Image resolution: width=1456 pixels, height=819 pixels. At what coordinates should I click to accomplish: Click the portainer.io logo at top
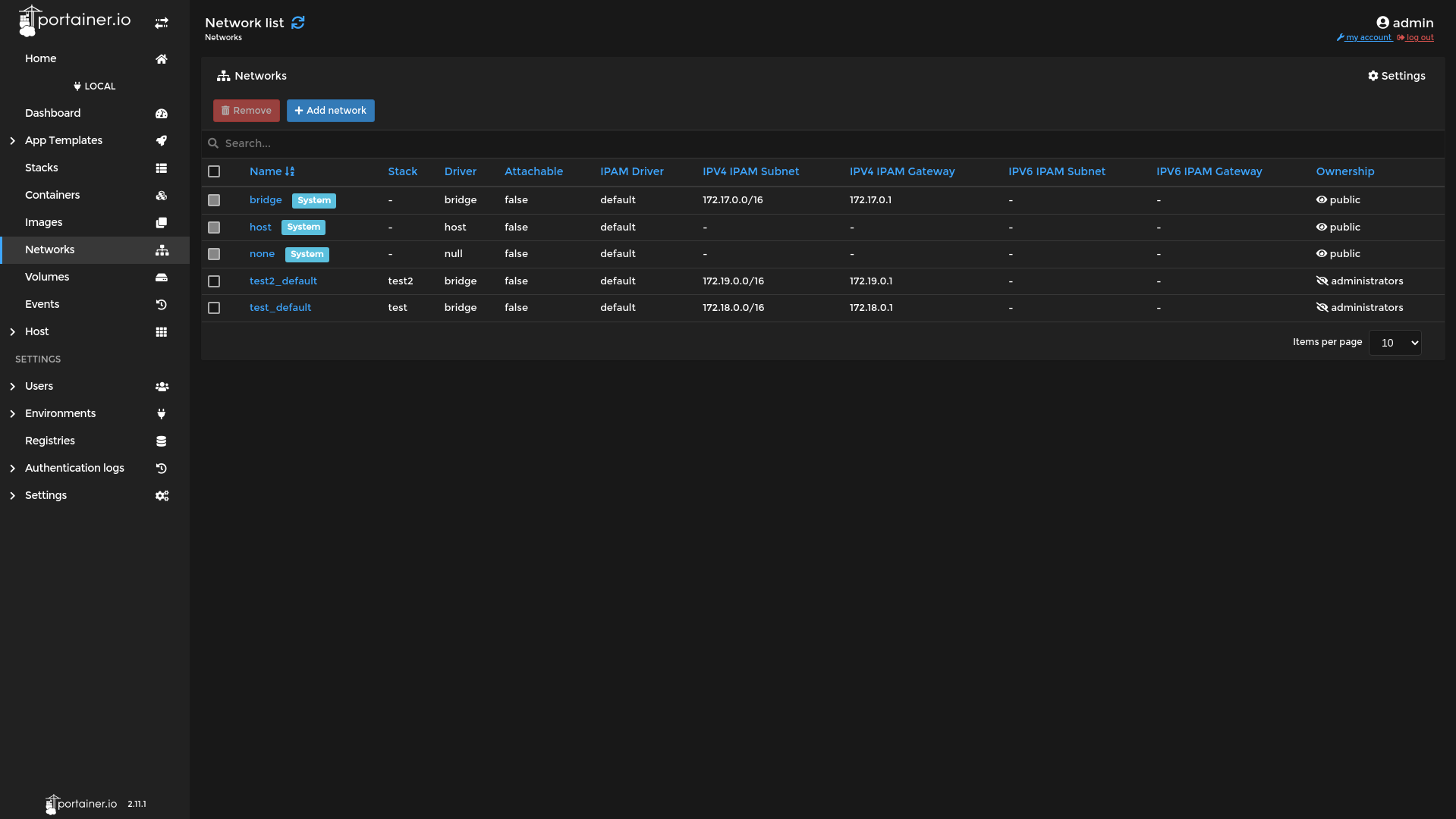point(74,21)
